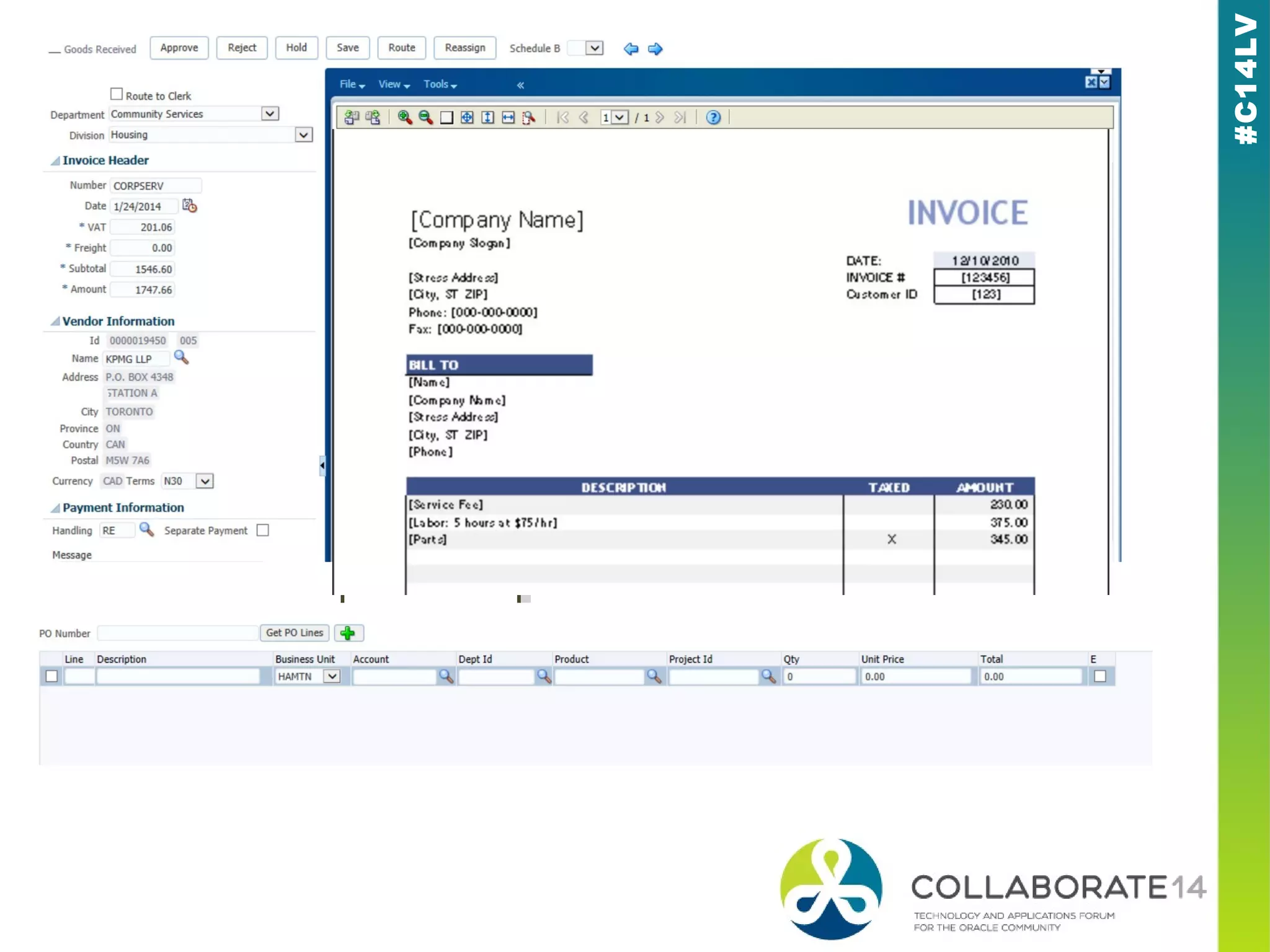
Task: Enable the Route to Clerk checkbox
Action: (117, 94)
